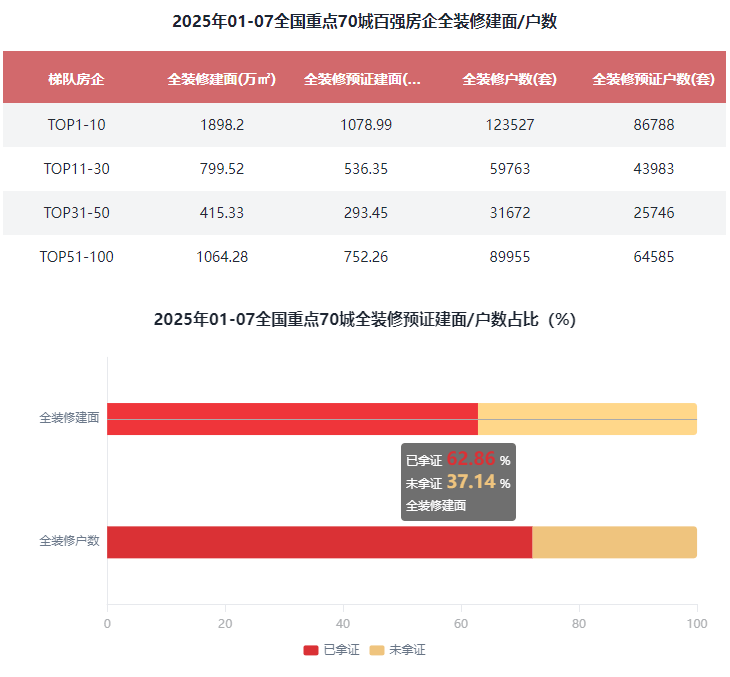Click the red 已拿证 bar for 全装修建面
The image size is (730, 677).
point(292,419)
